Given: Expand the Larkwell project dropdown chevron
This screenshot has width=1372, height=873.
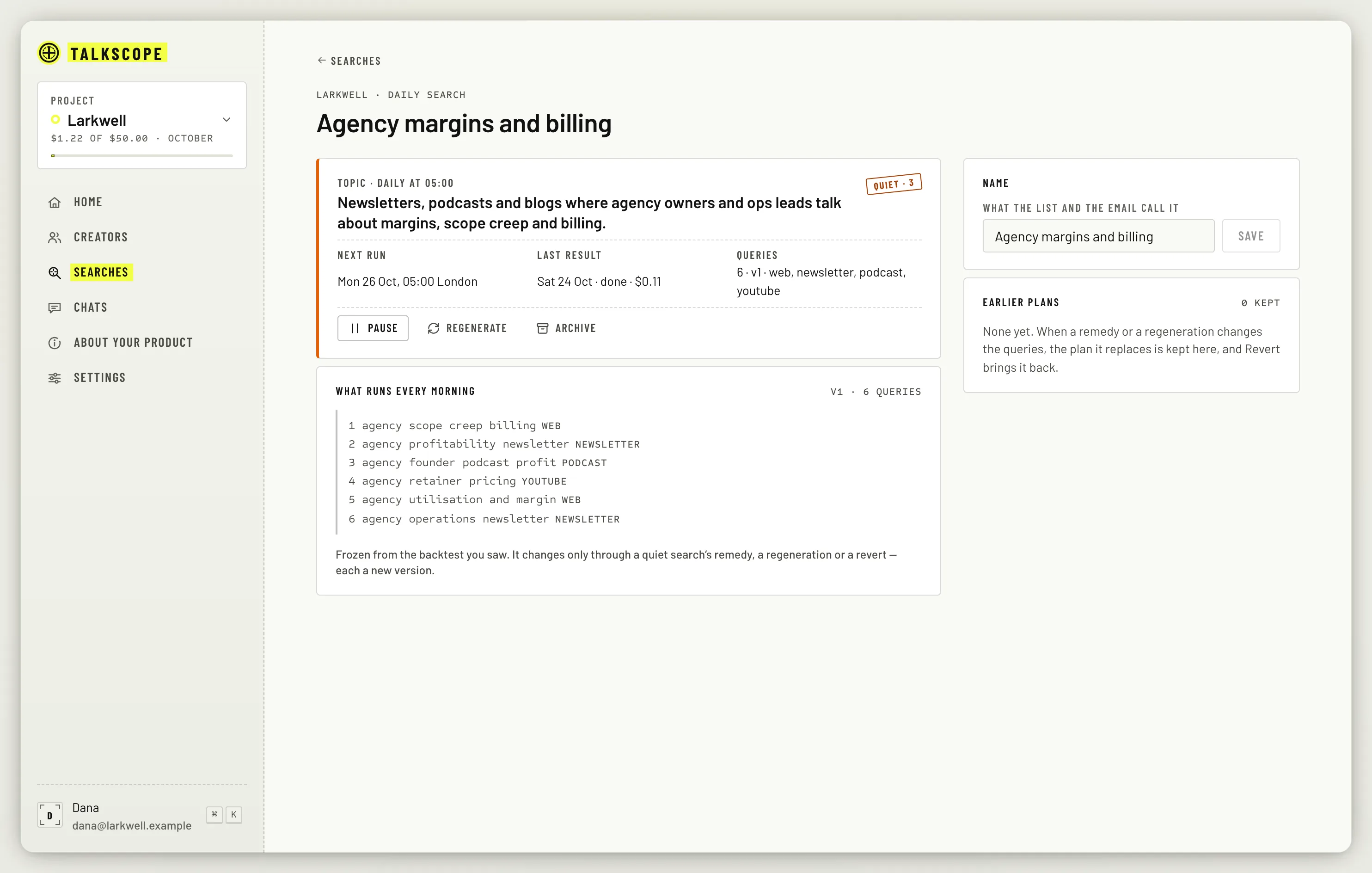Looking at the screenshot, I should click(x=226, y=120).
